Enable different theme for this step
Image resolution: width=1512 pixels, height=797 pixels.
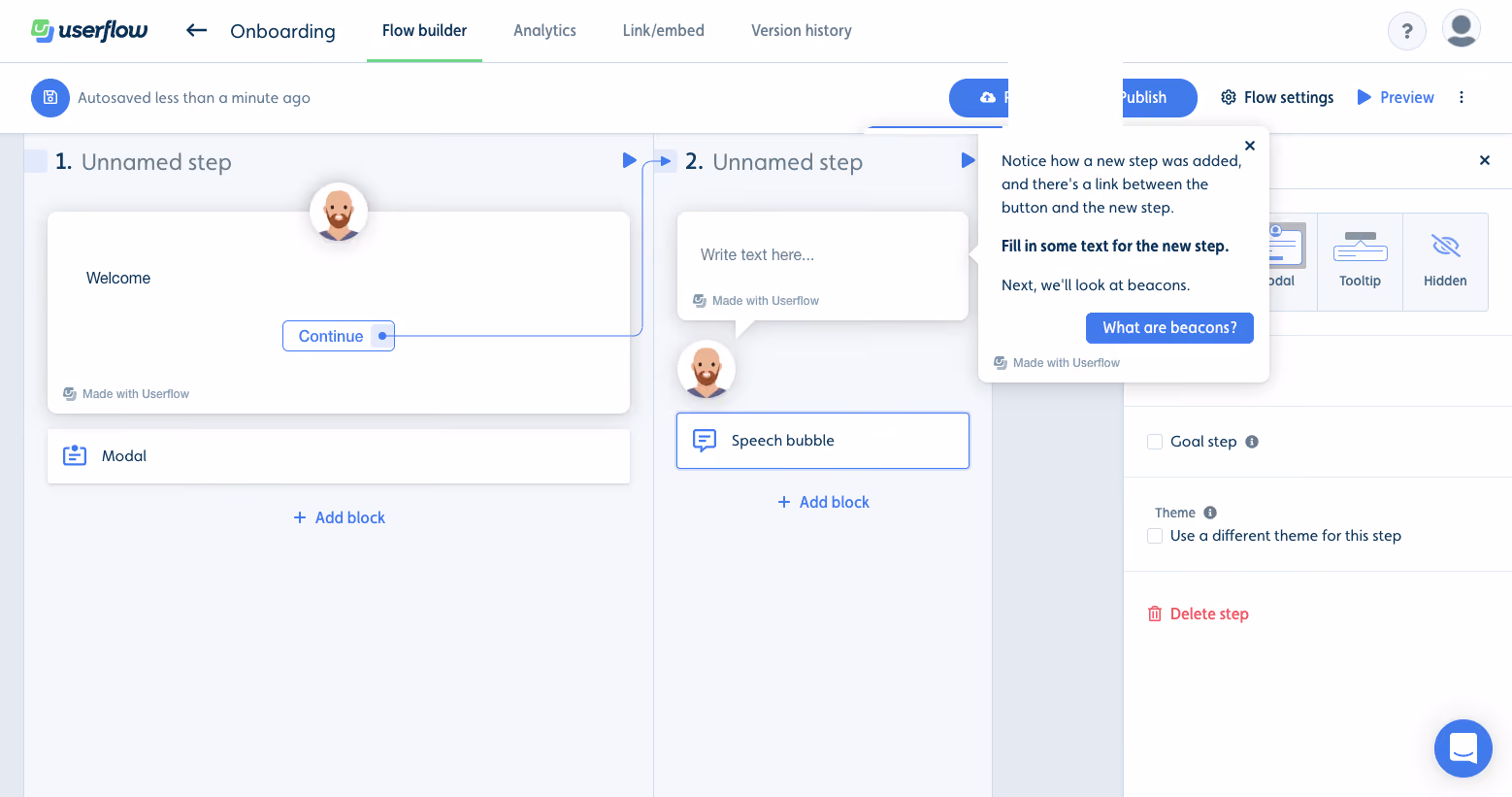pyautogui.click(x=1155, y=536)
